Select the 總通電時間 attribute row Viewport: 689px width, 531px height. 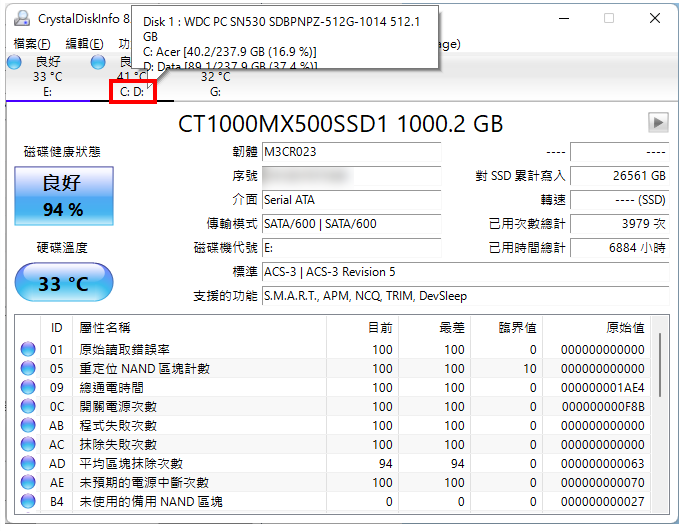(x=334, y=388)
